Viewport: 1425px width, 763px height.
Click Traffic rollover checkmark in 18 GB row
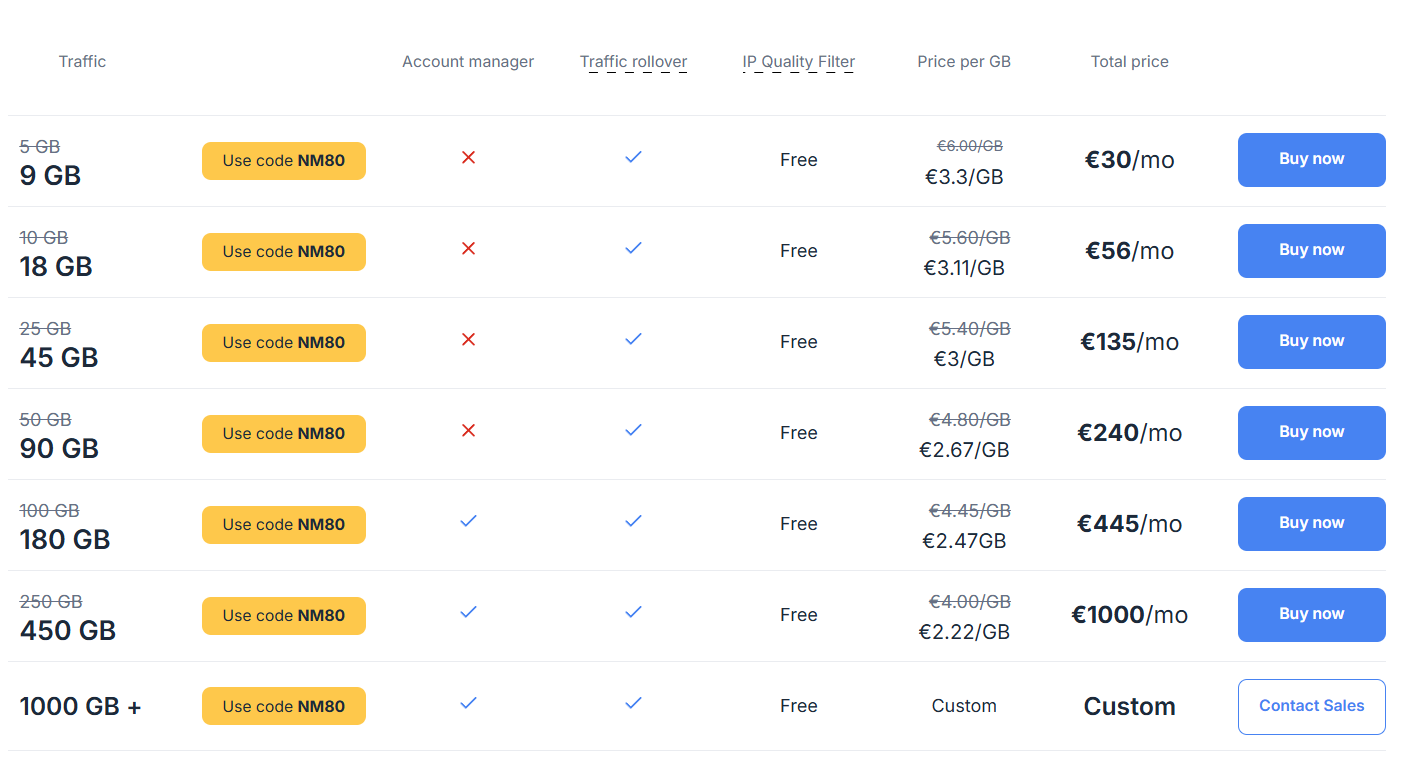(633, 248)
